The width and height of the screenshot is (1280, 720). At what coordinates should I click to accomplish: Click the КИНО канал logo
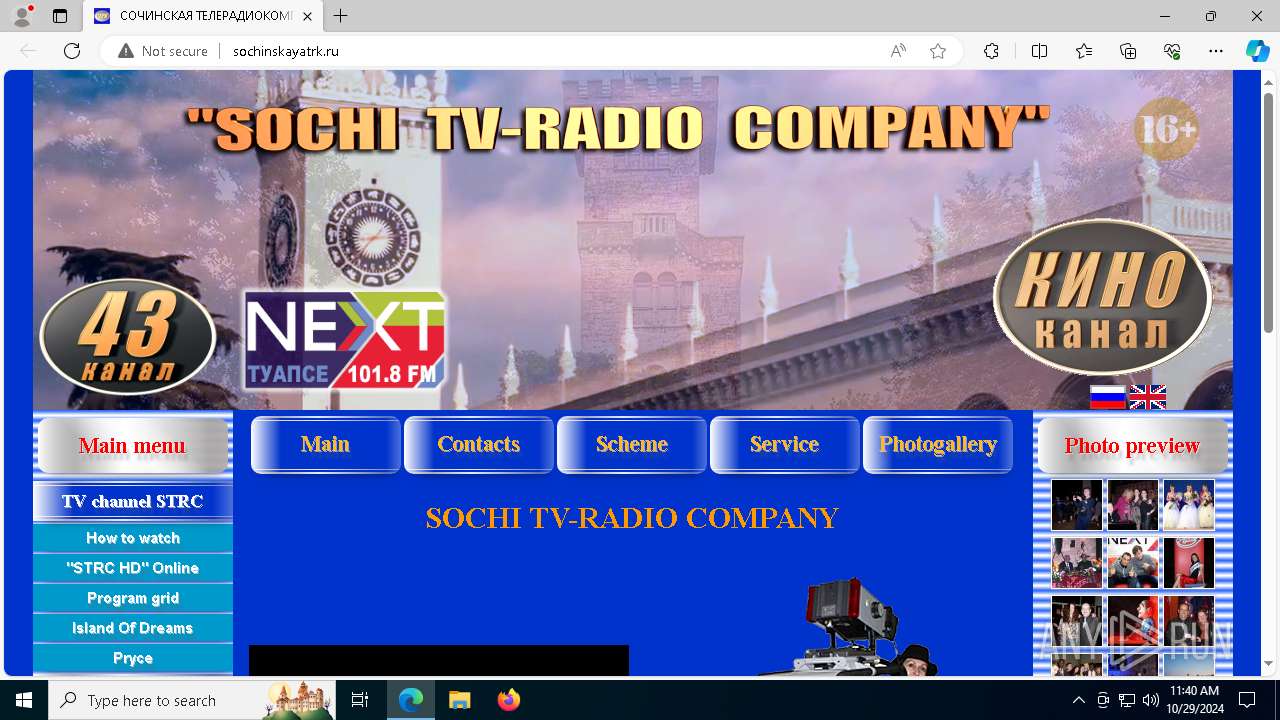(x=1102, y=296)
